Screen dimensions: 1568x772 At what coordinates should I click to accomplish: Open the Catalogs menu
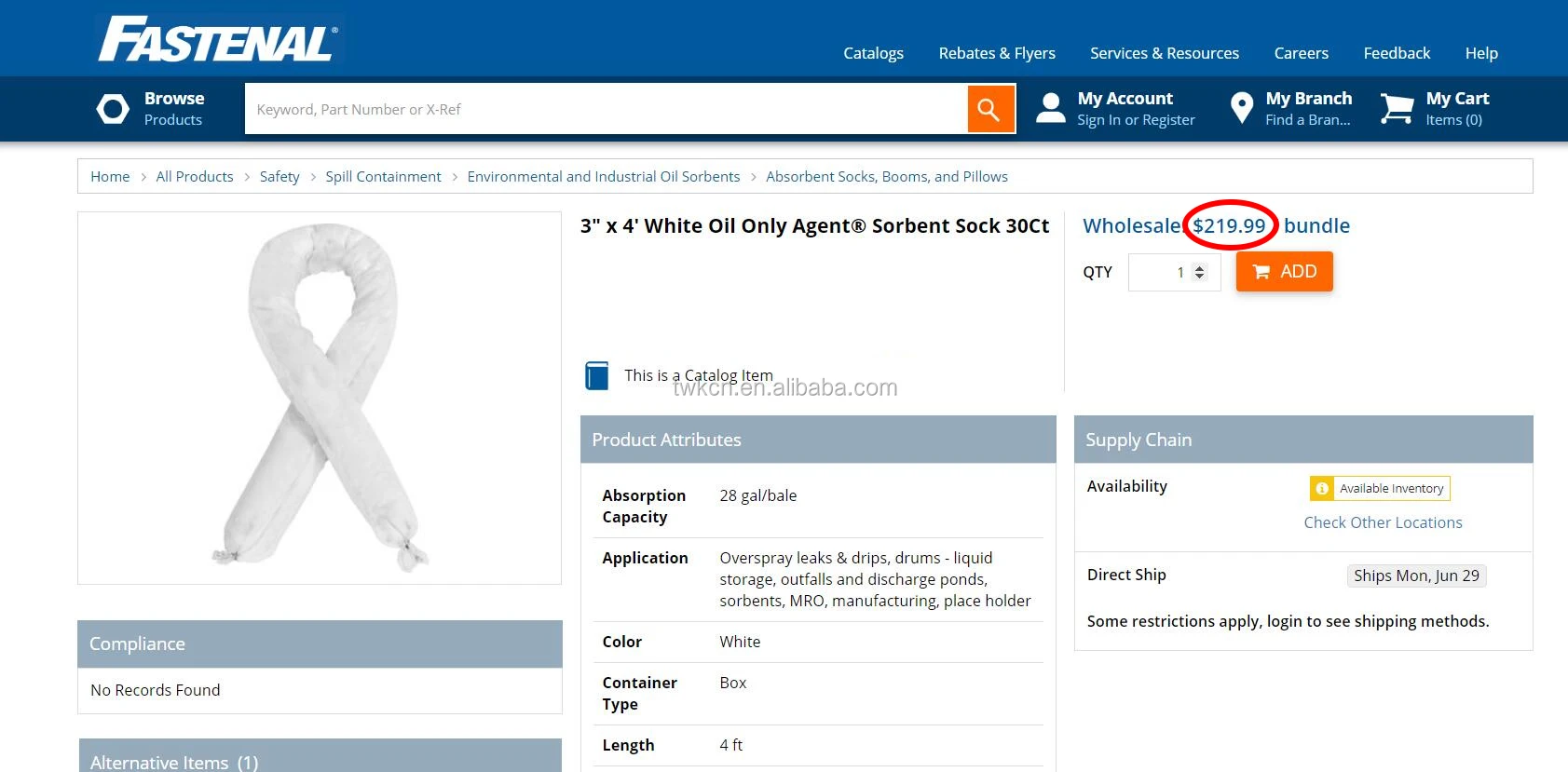tap(873, 53)
